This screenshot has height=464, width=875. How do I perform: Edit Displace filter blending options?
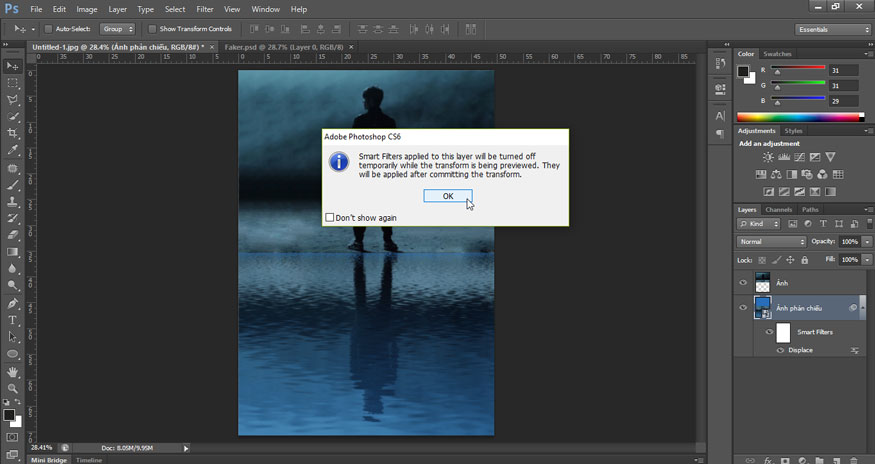pos(854,351)
